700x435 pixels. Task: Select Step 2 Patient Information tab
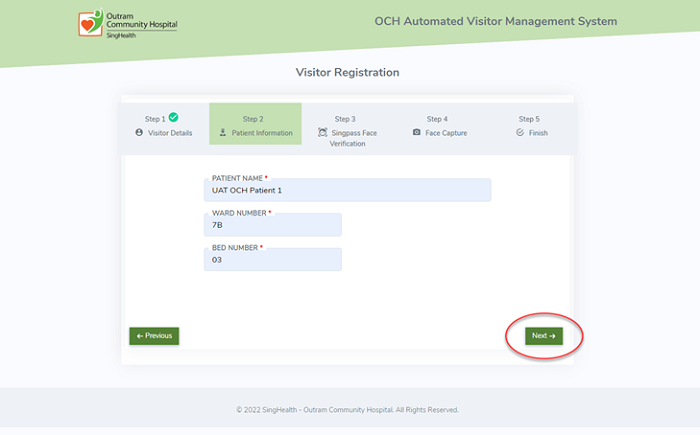click(x=255, y=124)
